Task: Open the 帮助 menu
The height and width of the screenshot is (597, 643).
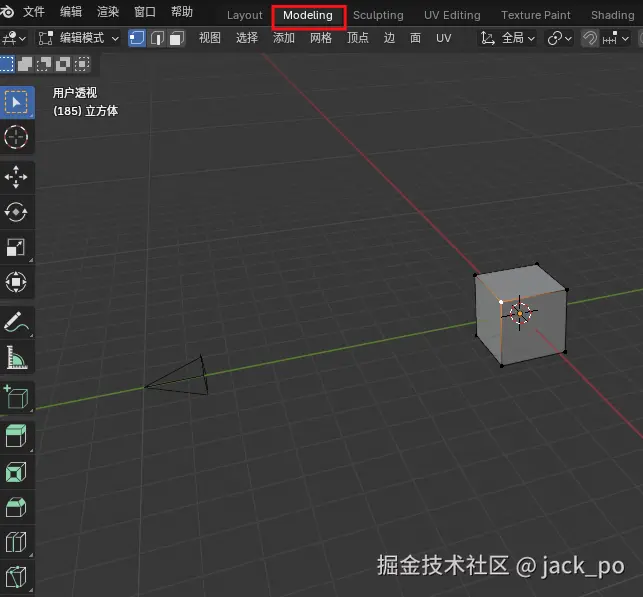Action: pos(182,11)
